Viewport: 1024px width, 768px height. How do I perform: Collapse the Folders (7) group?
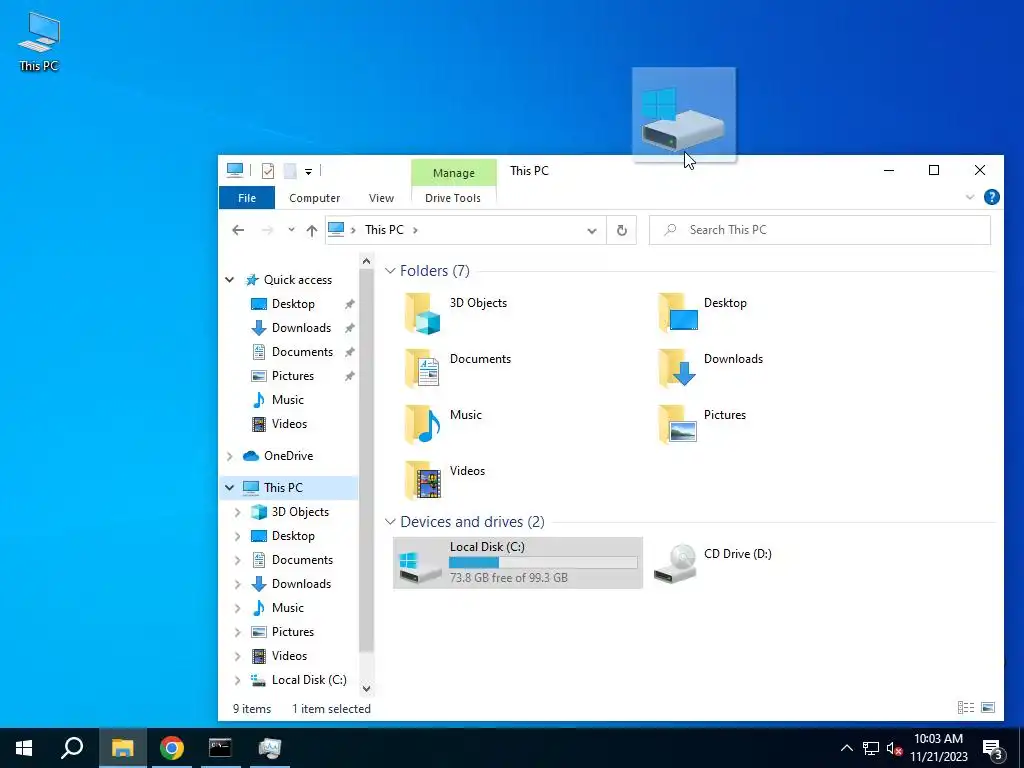[390, 270]
